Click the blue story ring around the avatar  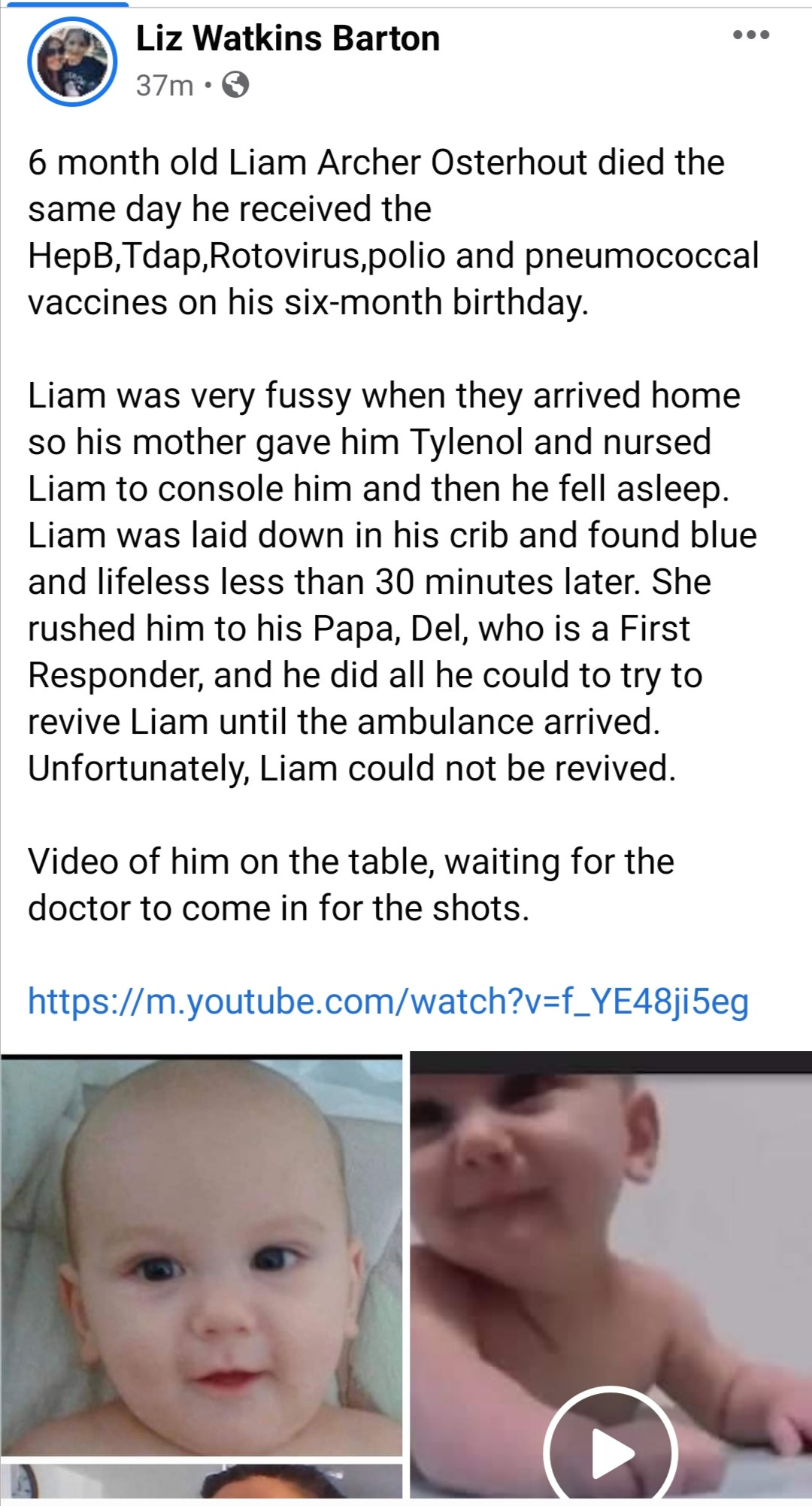[72, 62]
